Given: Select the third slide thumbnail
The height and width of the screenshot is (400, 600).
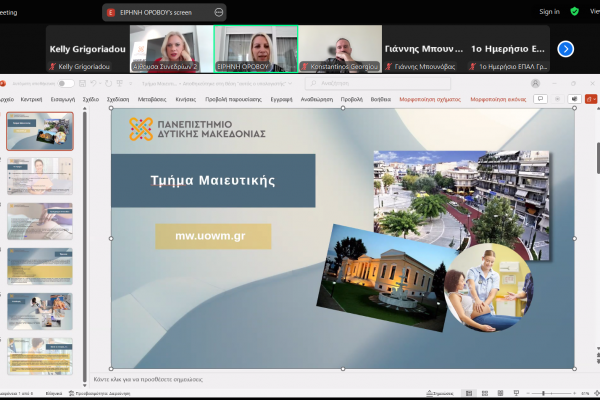Looking at the screenshot, I should coord(40,221).
